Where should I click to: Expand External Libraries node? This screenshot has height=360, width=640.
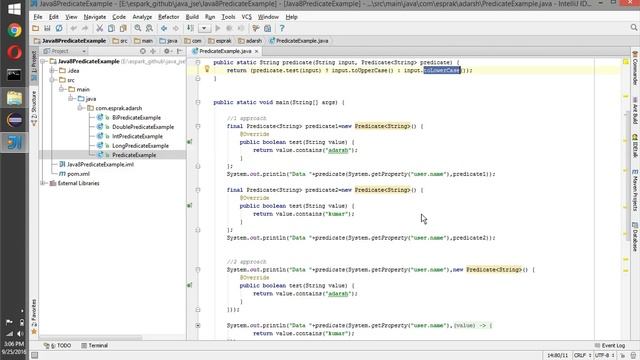[43, 183]
